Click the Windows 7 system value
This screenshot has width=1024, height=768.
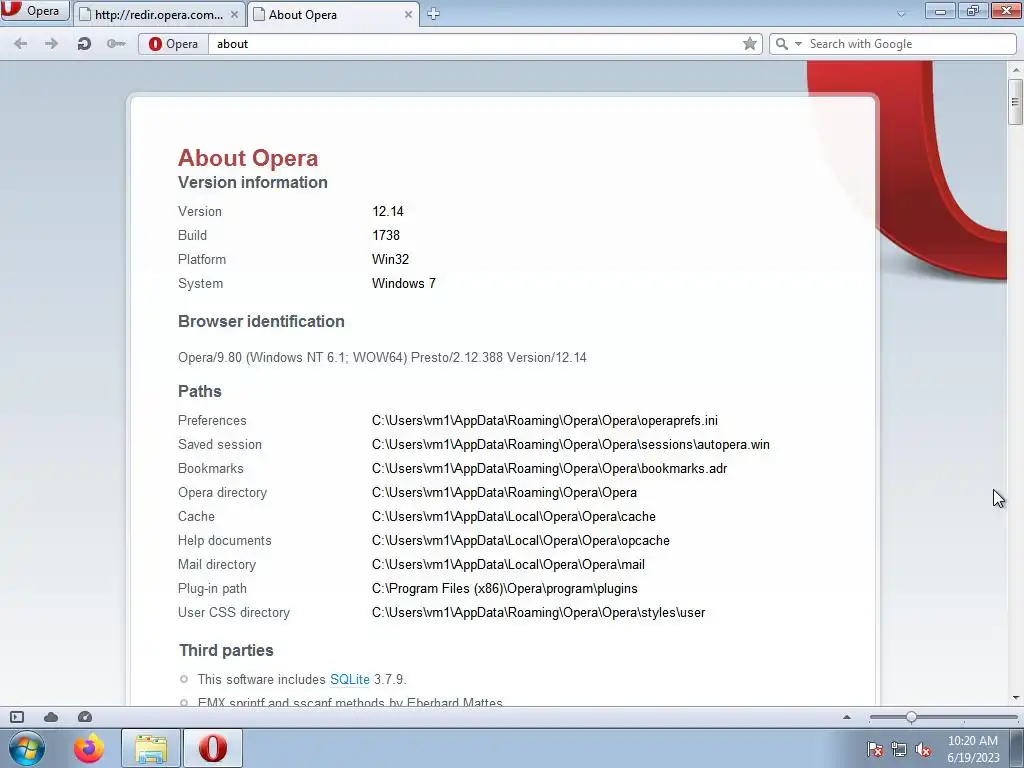click(404, 283)
